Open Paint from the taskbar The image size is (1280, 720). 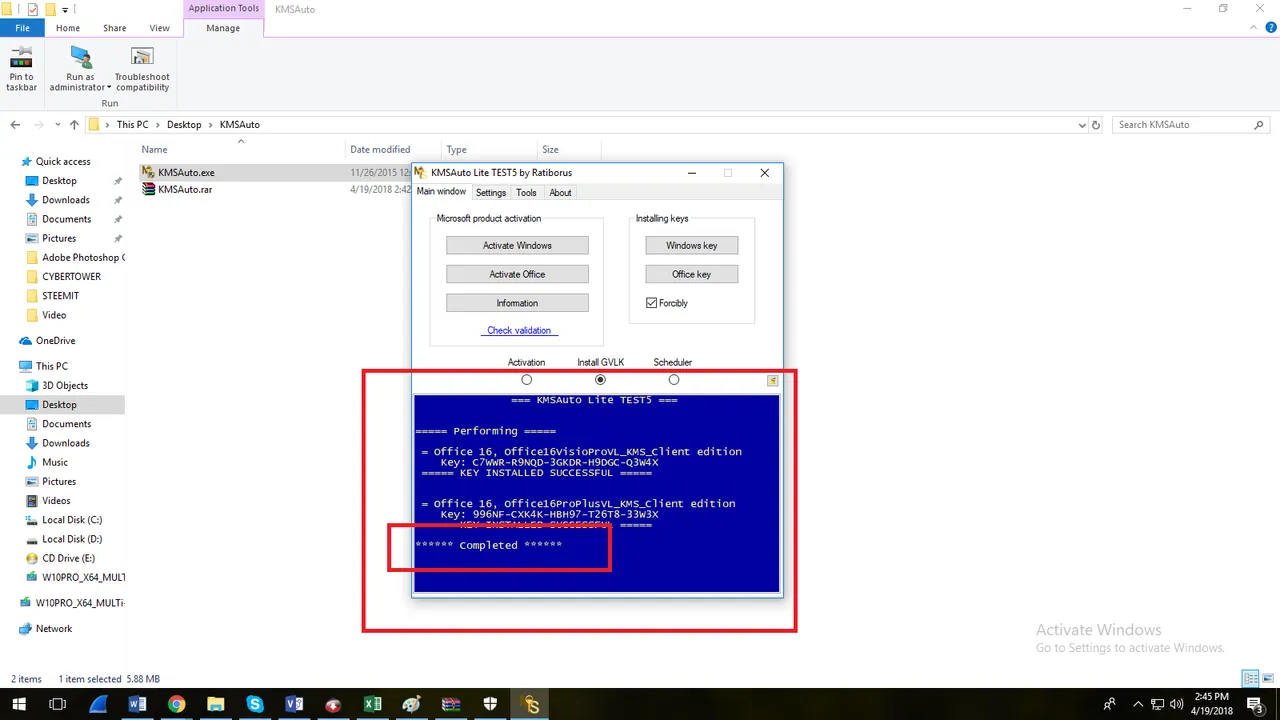pos(411,704)
